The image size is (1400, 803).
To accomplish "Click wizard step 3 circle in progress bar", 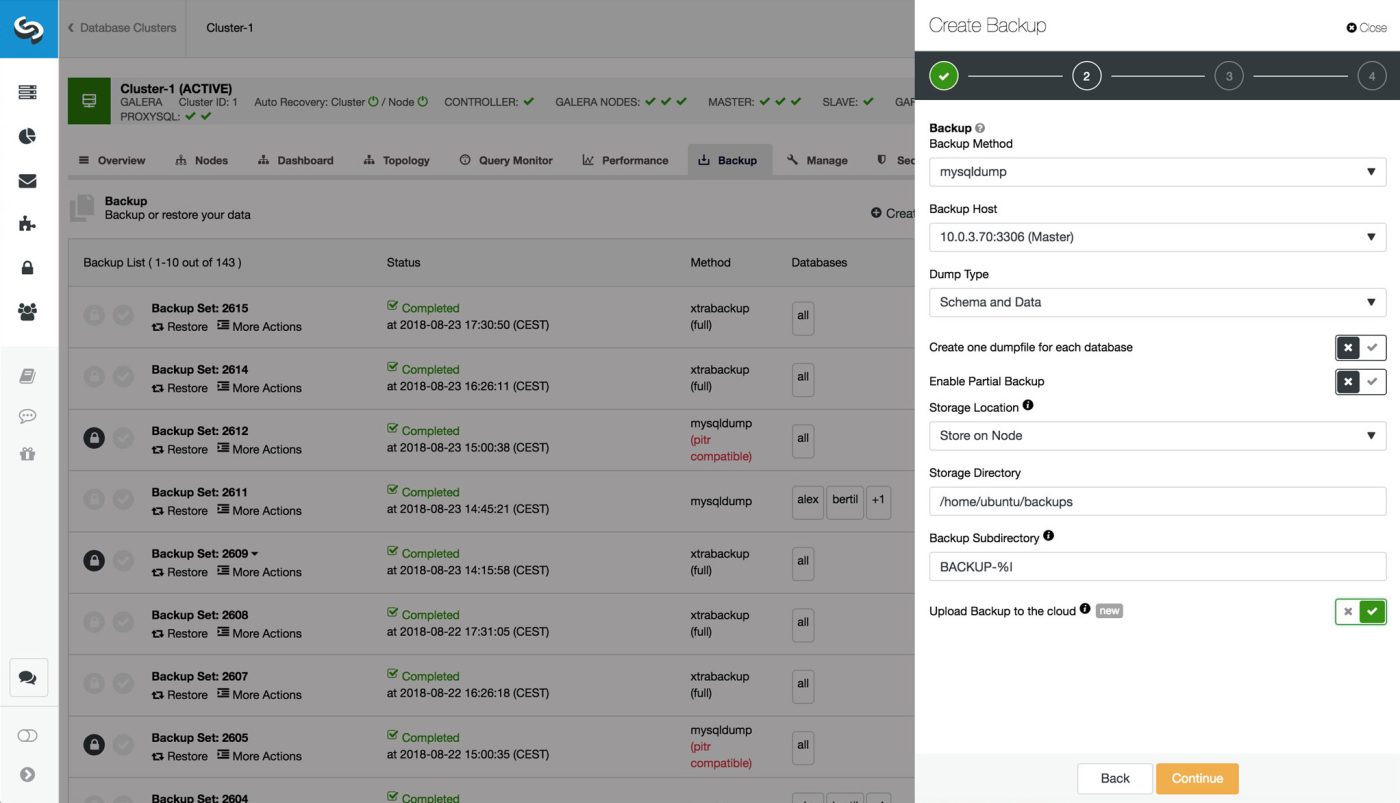I will coord(1228,76).
